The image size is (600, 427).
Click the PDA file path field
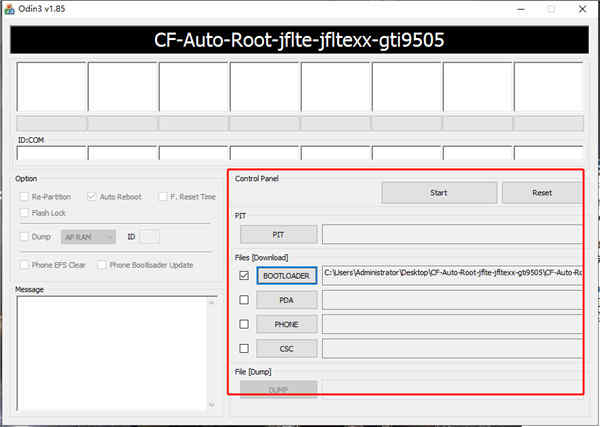click(x=452, y=300)
